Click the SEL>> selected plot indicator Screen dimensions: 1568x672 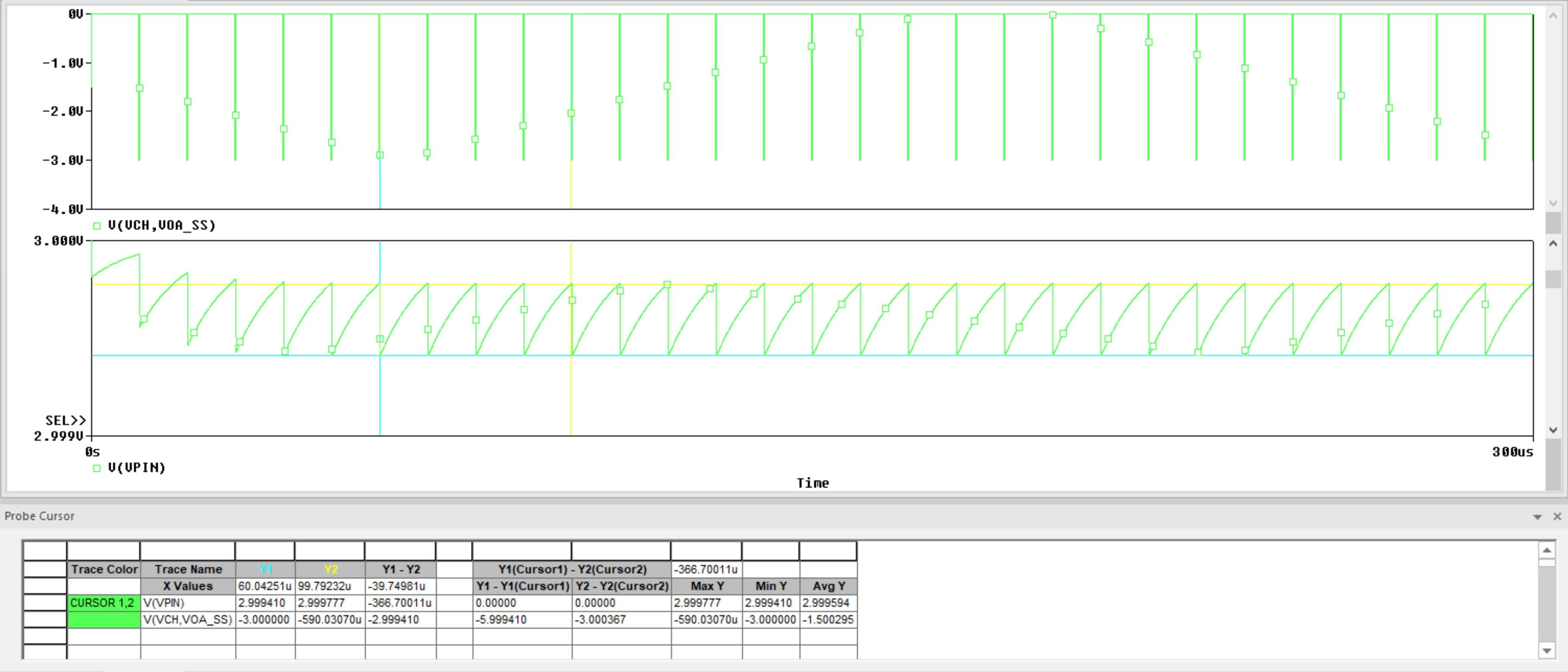66,420
